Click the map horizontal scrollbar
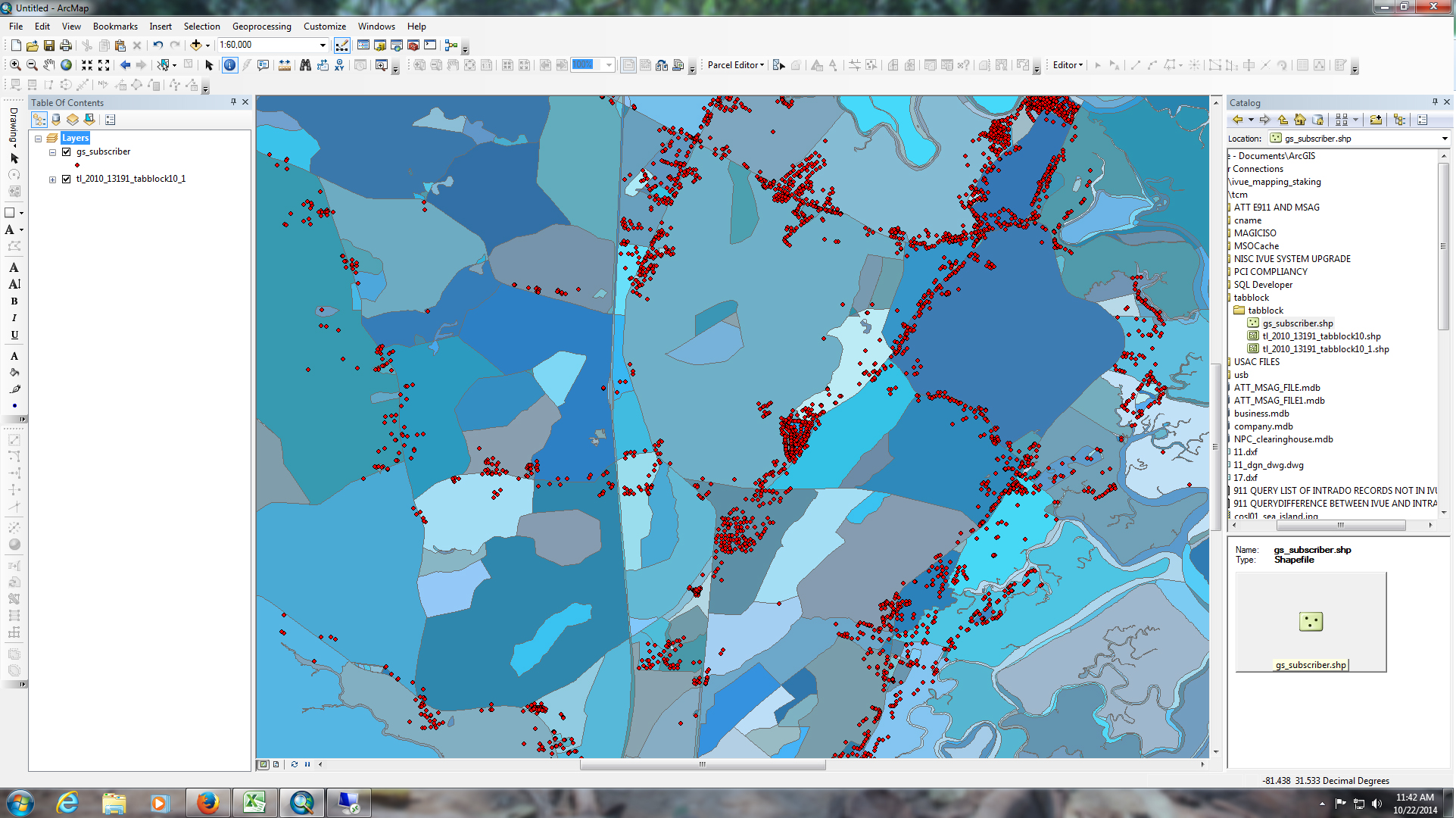The width and height of the screenshot is (1456, 818). (702, 765)
